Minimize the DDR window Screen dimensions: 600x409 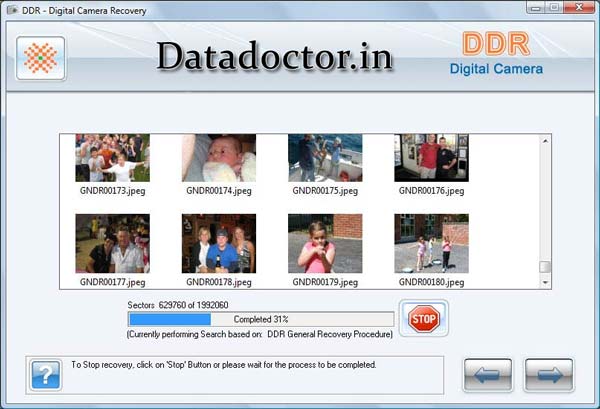point(536,8)
